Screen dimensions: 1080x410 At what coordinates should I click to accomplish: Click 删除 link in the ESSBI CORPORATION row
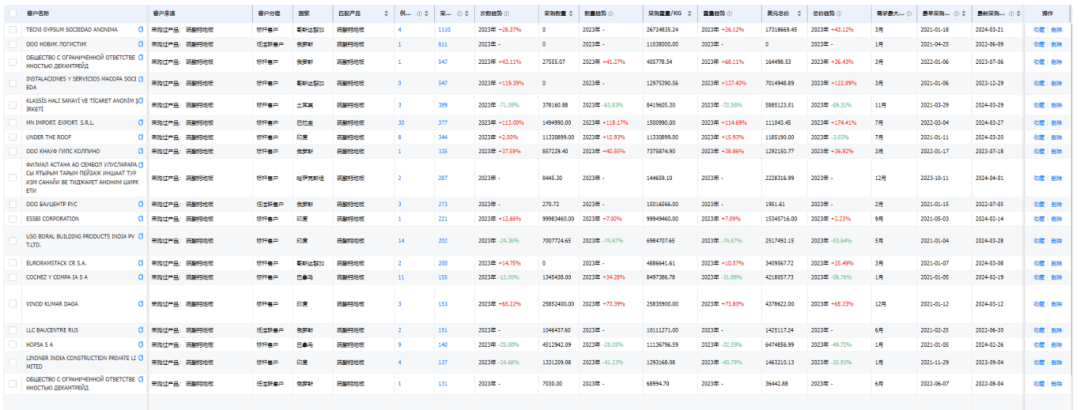coord(1057,218)
